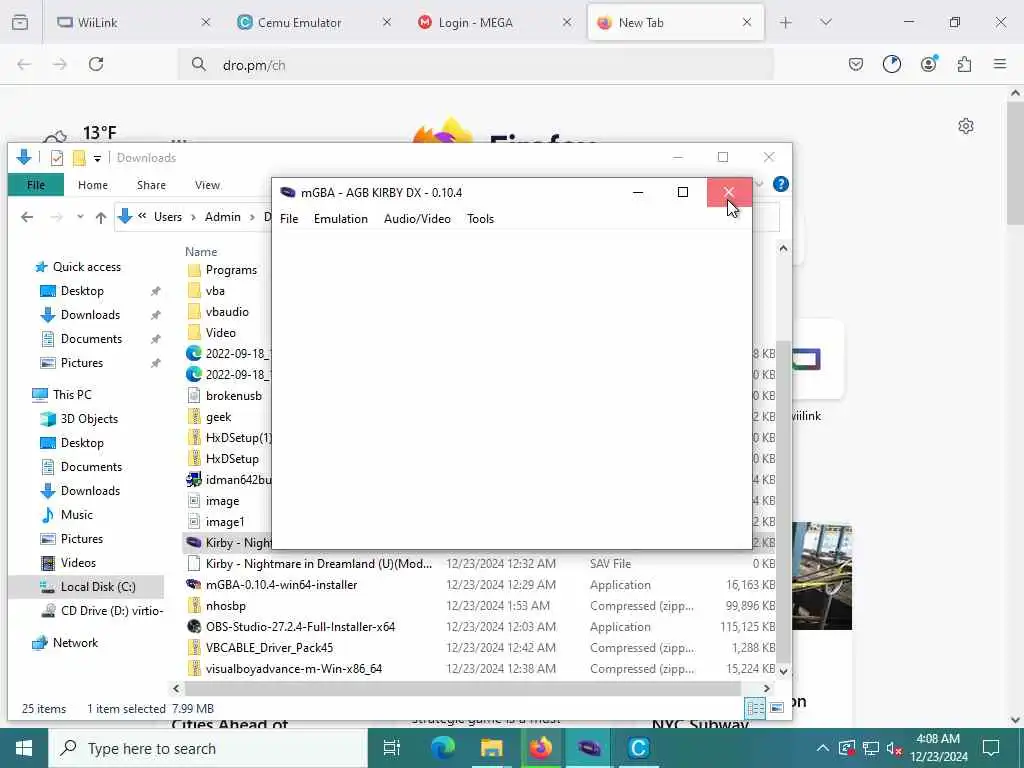Open Task View on the taskbar
This screenshot has height=768, width=1024.
click(391, 748)
